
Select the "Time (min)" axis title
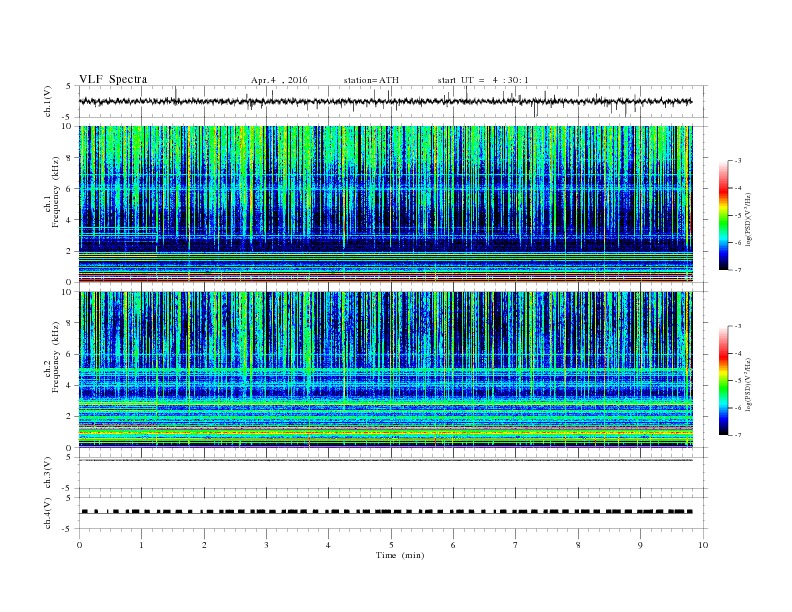pyautogui.click(x=400, y=555)
